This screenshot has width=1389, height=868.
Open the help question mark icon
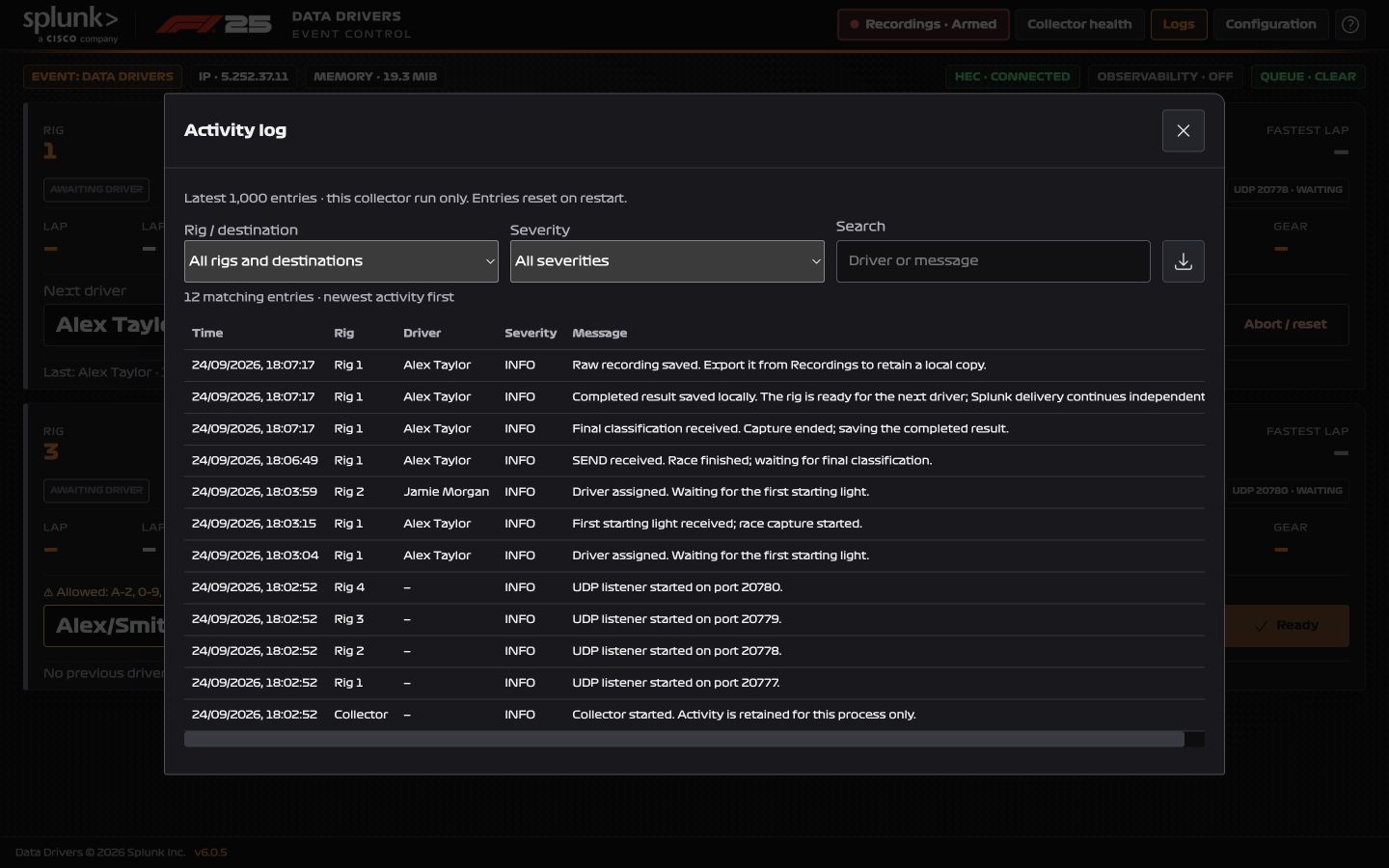[x=1350, y=24]
